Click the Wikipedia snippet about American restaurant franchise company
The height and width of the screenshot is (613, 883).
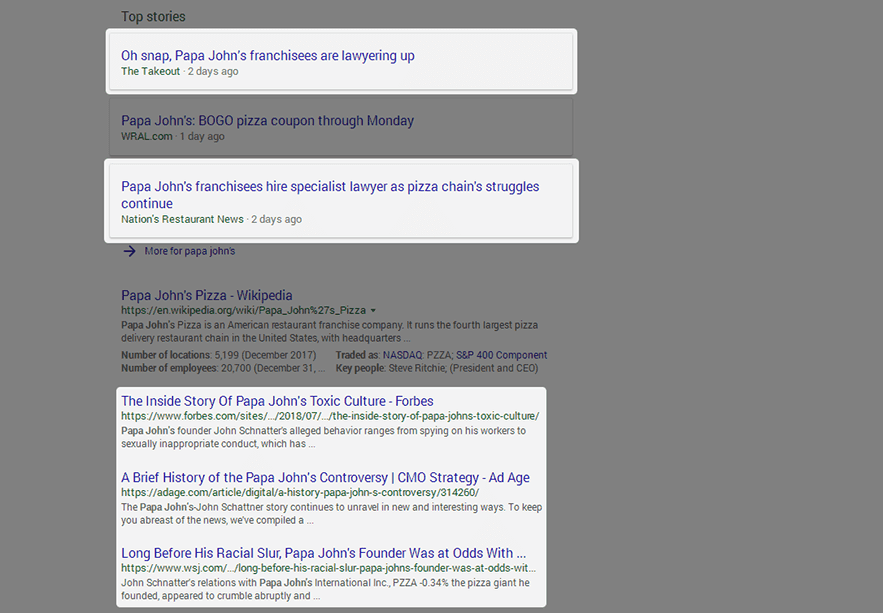329,332
